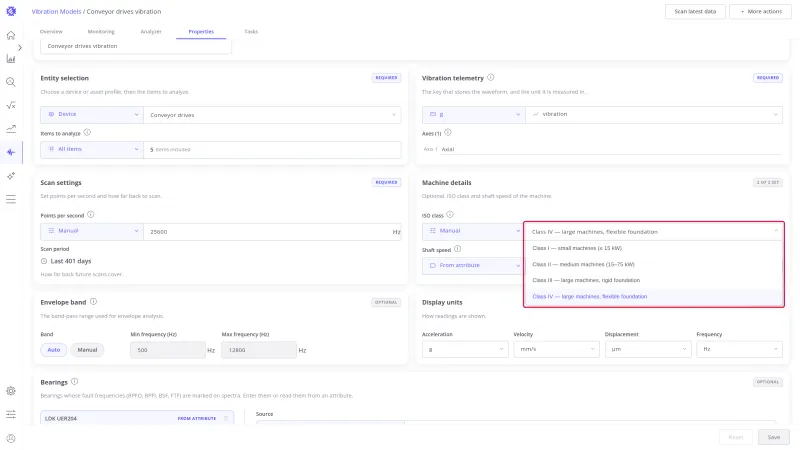The image size is (800, 450).
Task: Select the LDK UER204 bearing entry
Action: pyautogui.click(x=137, y=418)
